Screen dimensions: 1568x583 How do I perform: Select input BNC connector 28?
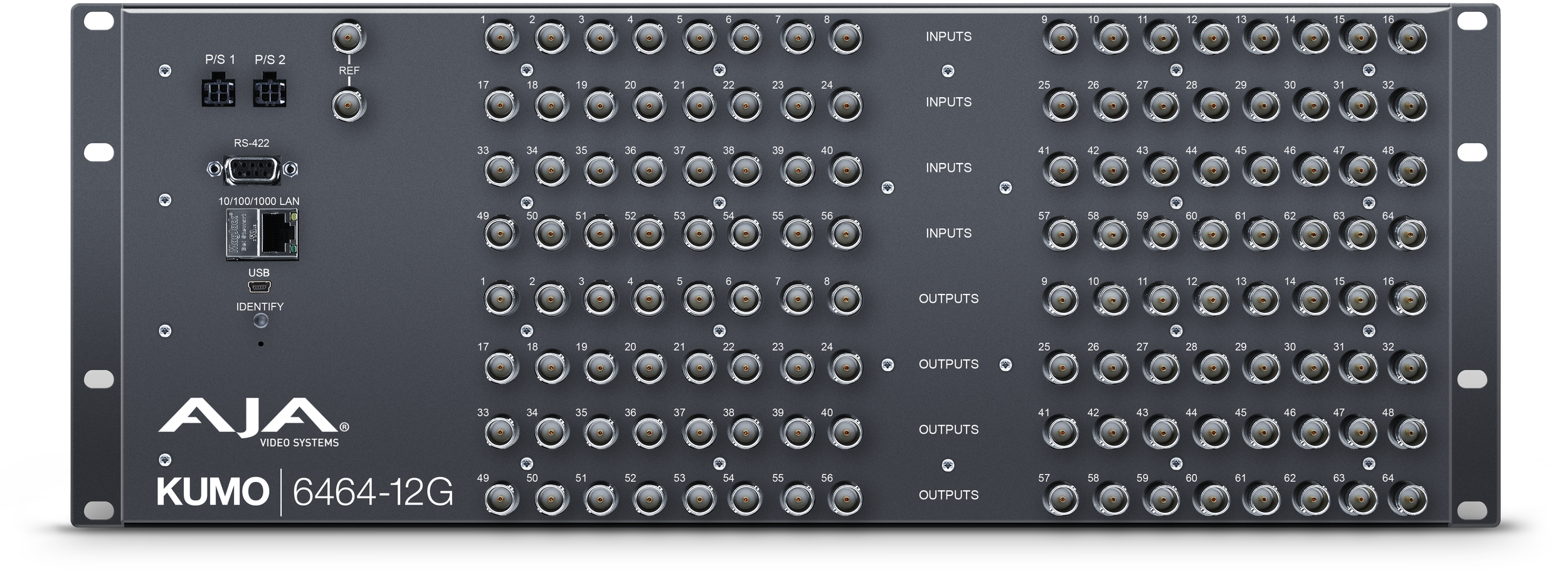1211,104
